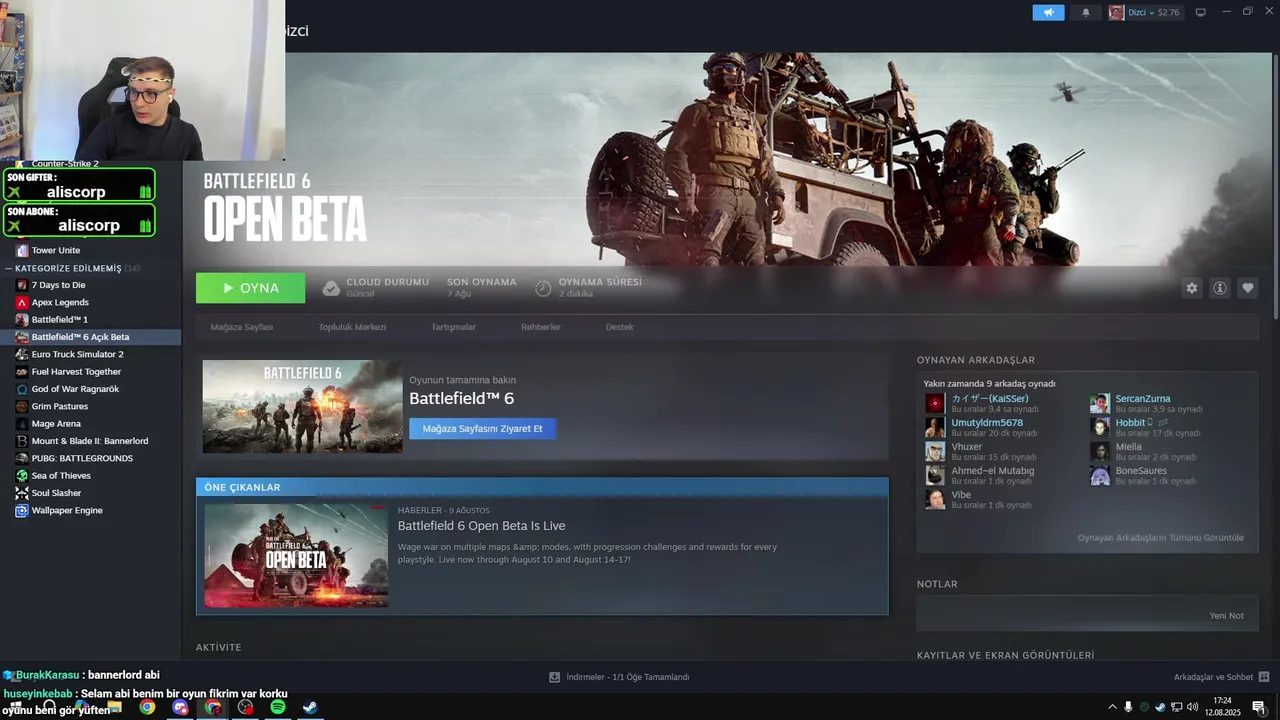Open Mağaza Sayfası tab

pos(241,327)
